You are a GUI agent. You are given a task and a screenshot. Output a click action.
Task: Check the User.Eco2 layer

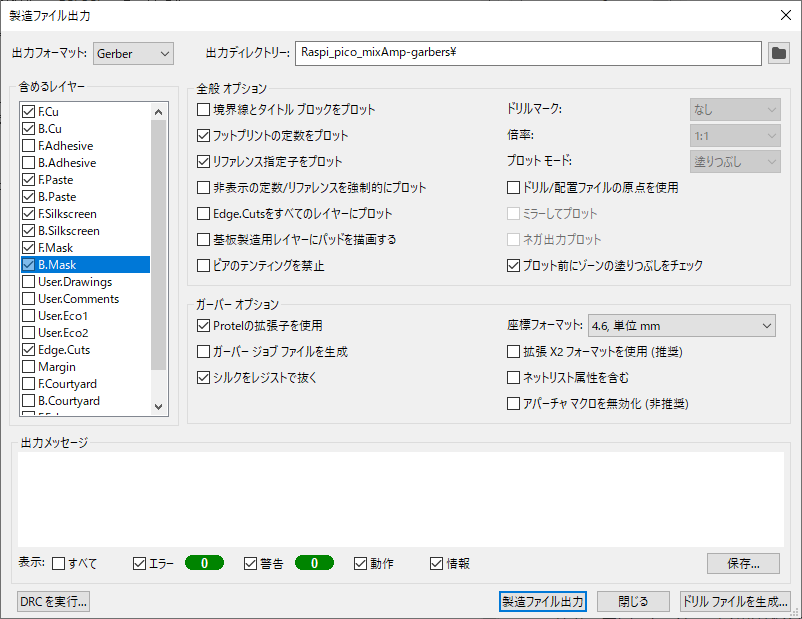29,333
